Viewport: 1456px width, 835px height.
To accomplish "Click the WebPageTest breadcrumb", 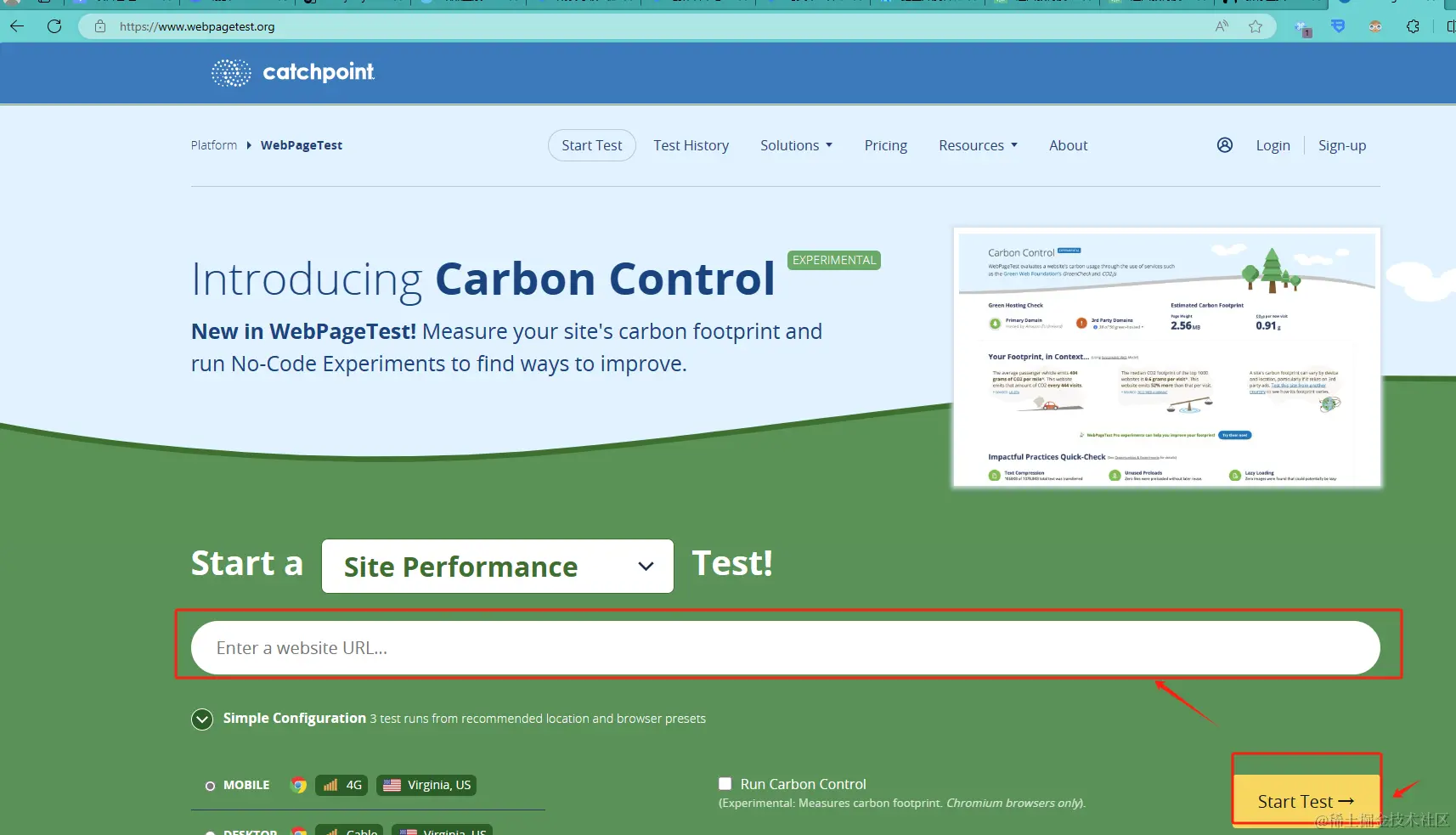I will [302, 145].
